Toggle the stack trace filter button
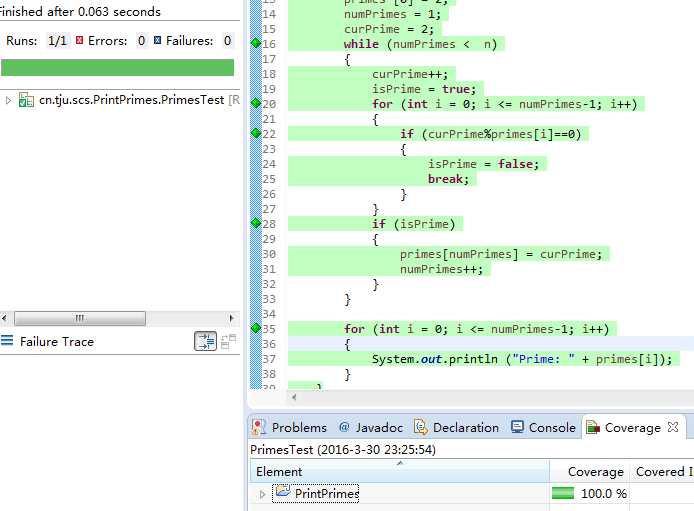The height and width of the screenshot is (511, 694). pos(205,341)
